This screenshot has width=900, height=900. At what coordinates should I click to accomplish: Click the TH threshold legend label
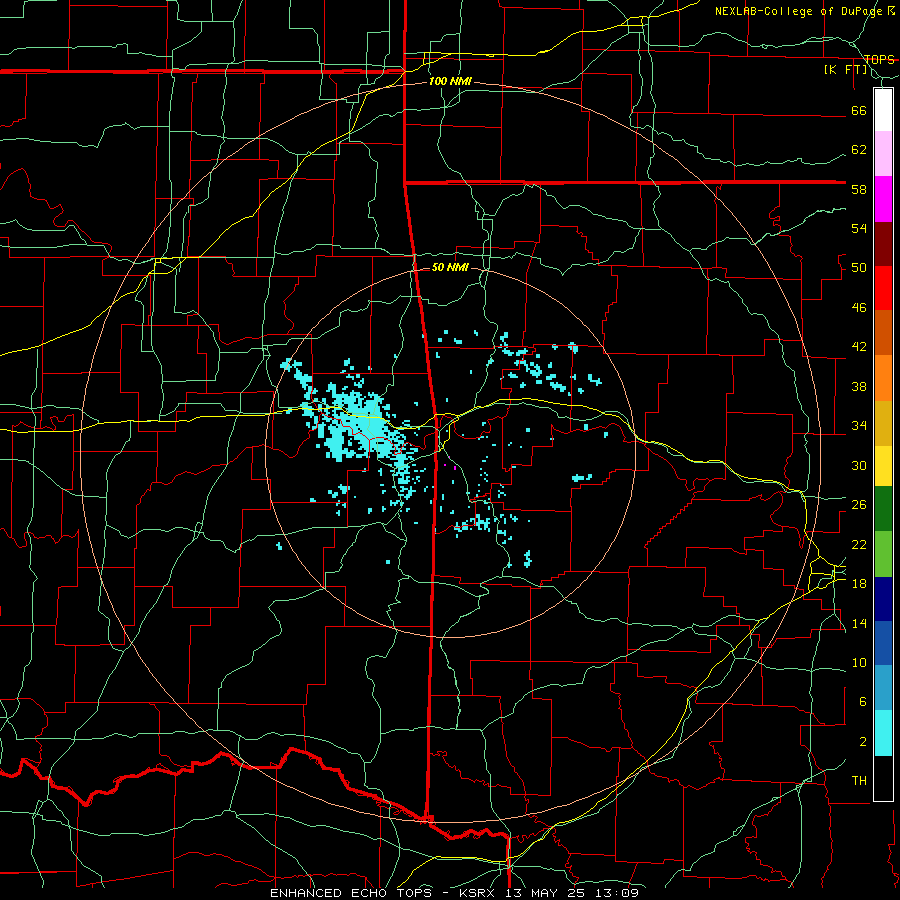859,781
